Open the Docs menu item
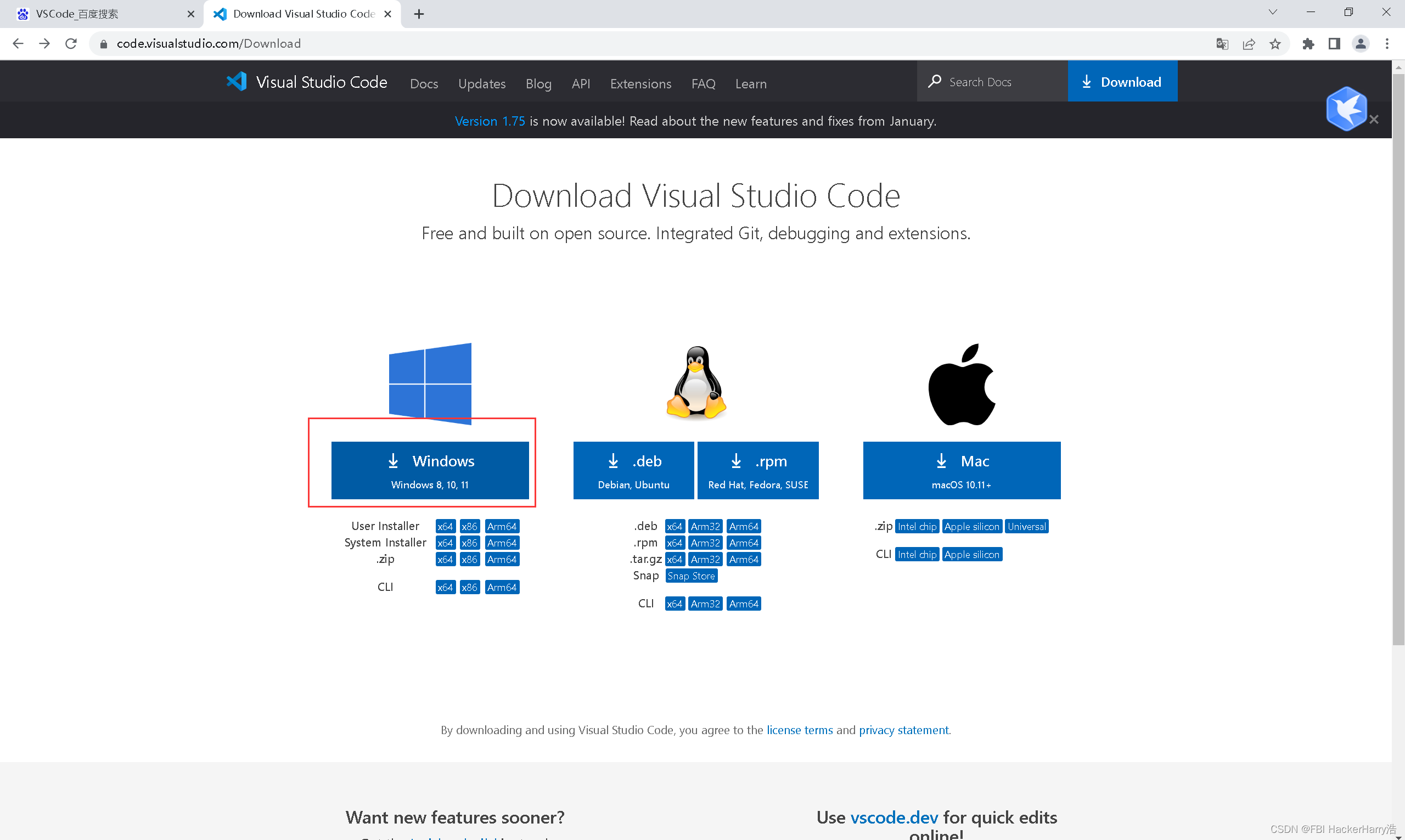The width and height of the screenshot is (1405, 840). tap(424, 83)
